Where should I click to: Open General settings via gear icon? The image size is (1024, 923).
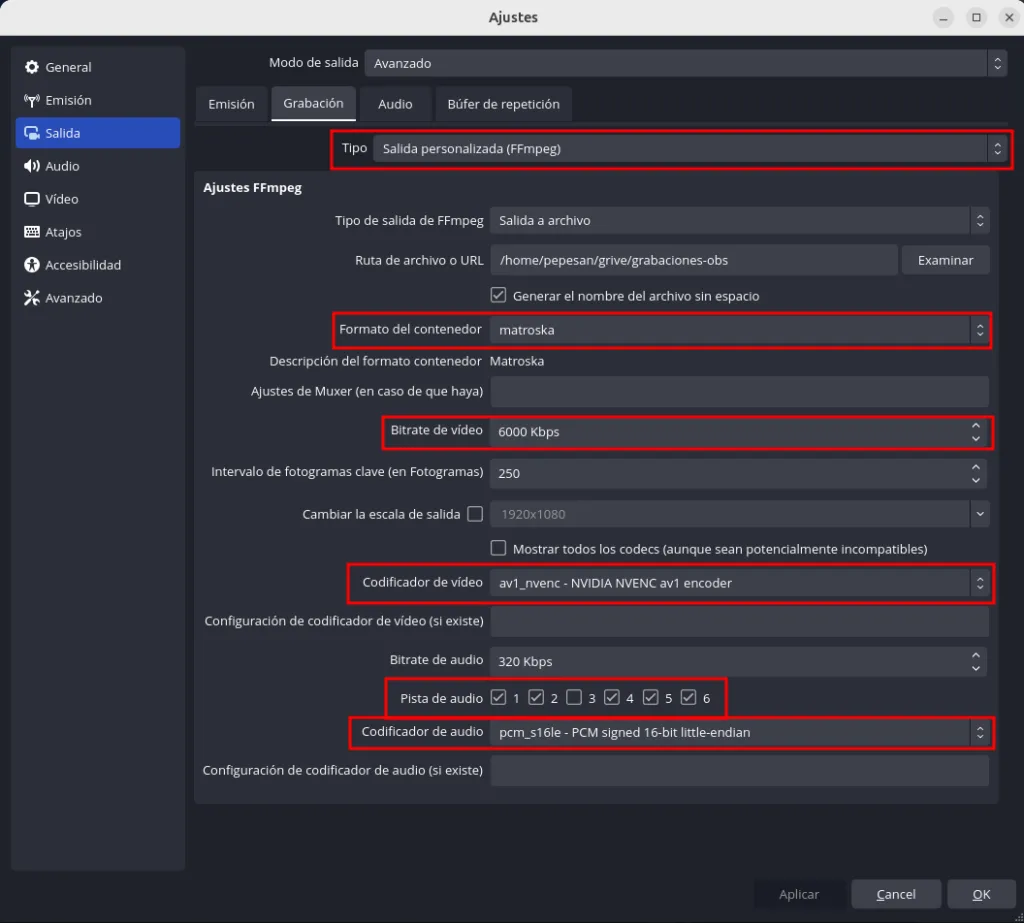(x=32, y=67)
